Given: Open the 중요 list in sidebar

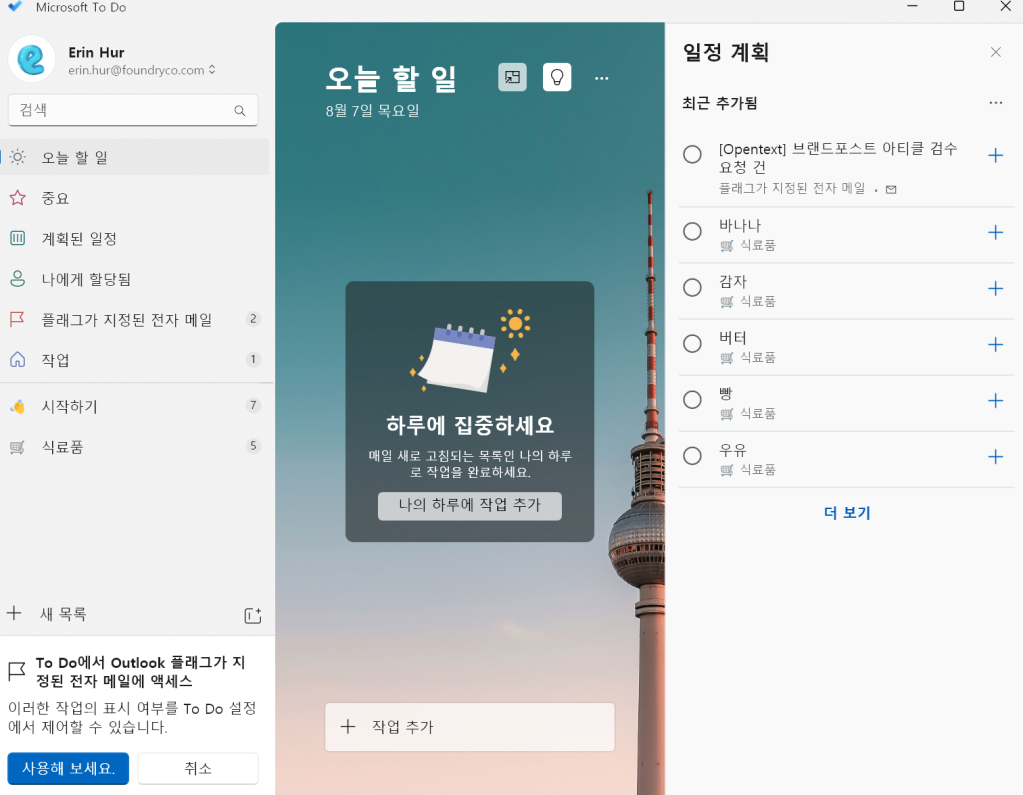Looking at the screenshot, I should [x=56, y=198].
